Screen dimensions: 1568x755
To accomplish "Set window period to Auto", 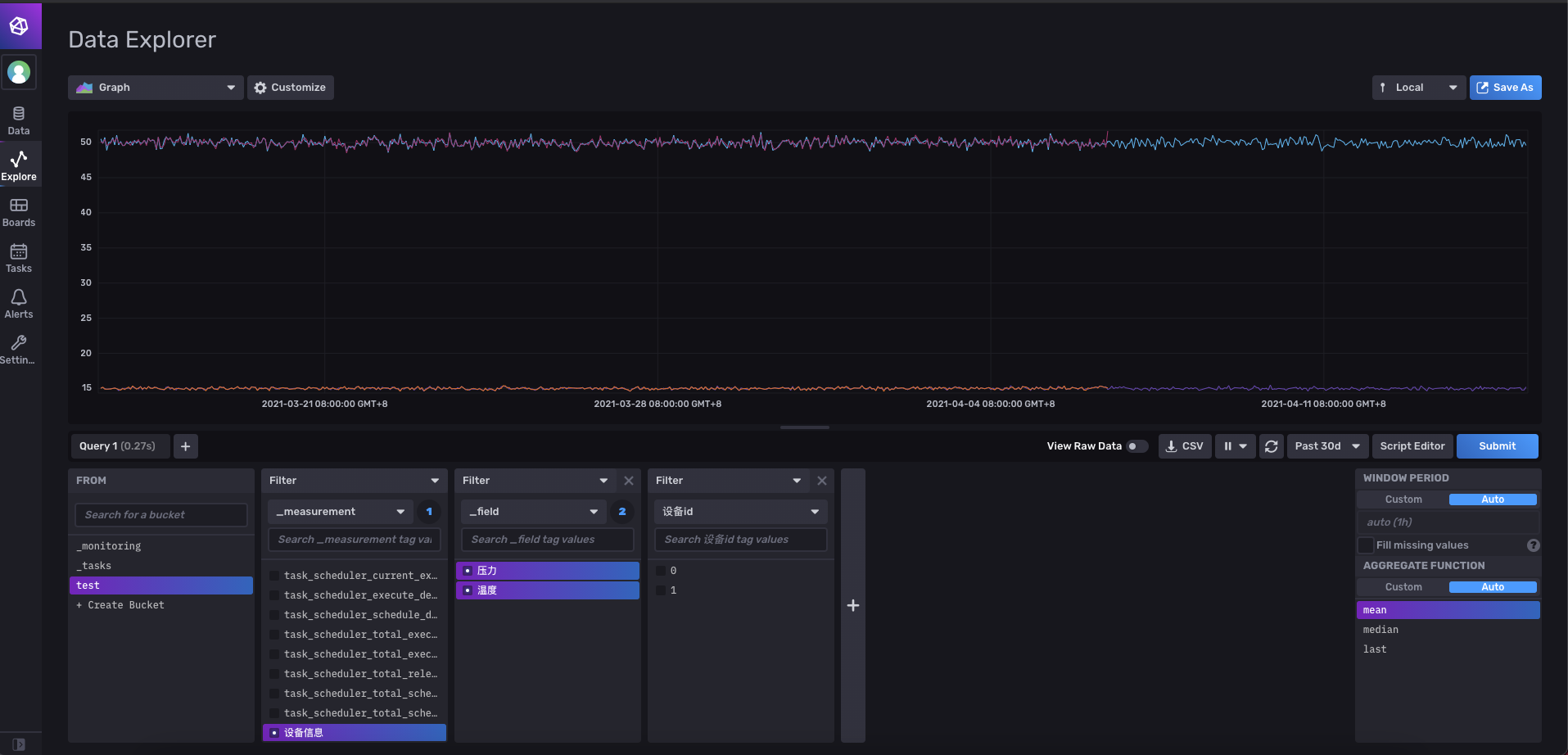I will point(1493,500).
